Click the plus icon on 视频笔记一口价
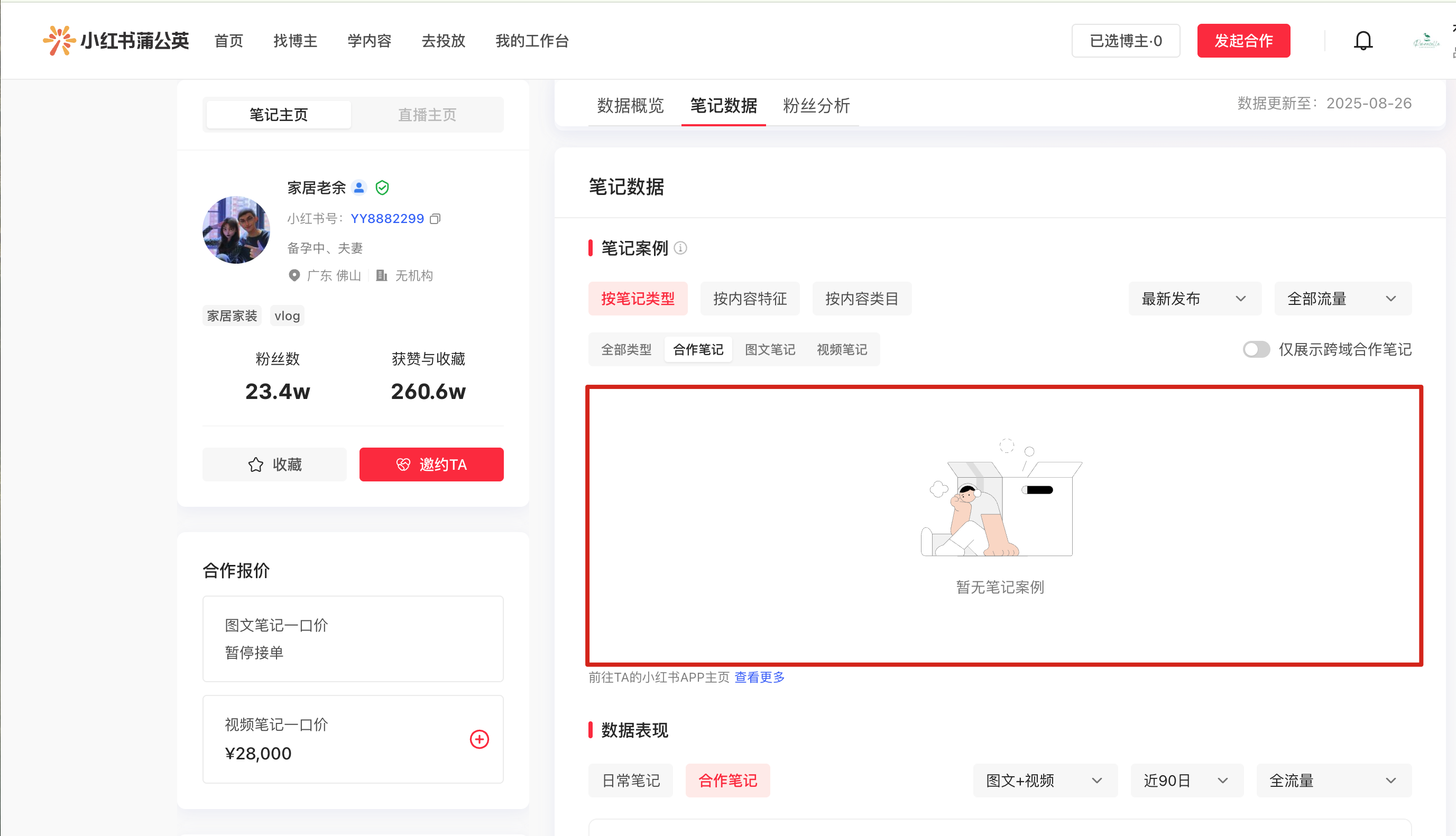The width and height of the screenshot is (1456, 836). [480, 739]
